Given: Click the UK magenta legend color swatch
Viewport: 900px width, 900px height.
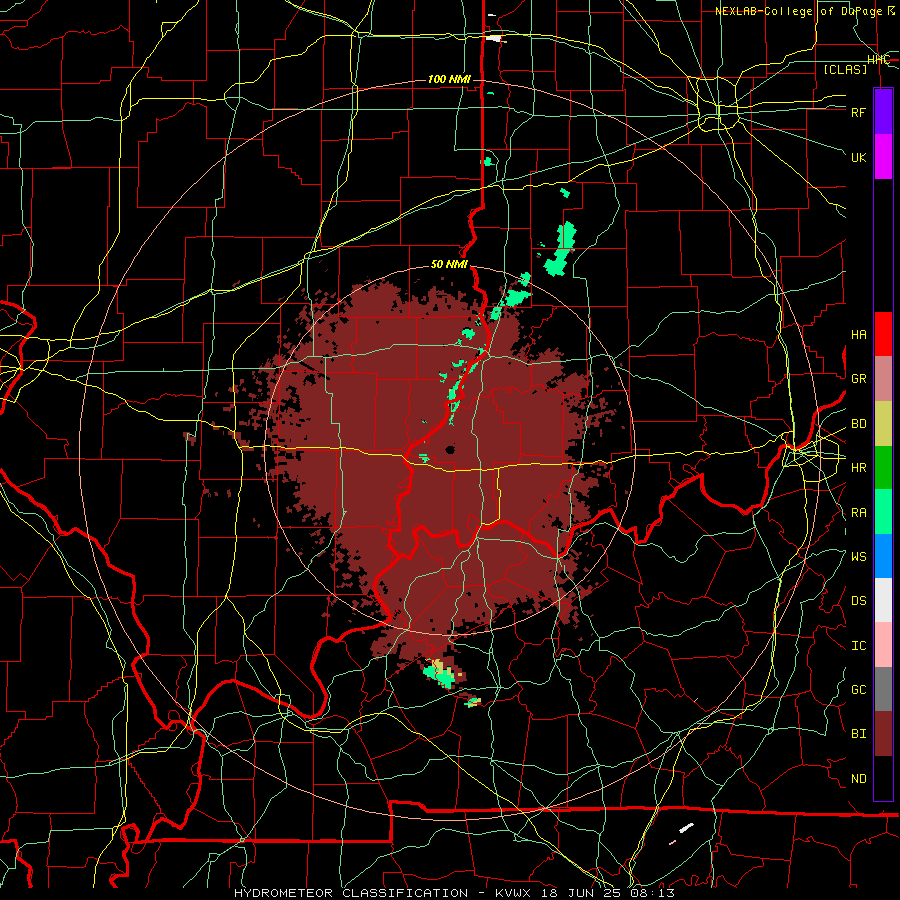Looking at the screenshot, I should coord(883,157).
